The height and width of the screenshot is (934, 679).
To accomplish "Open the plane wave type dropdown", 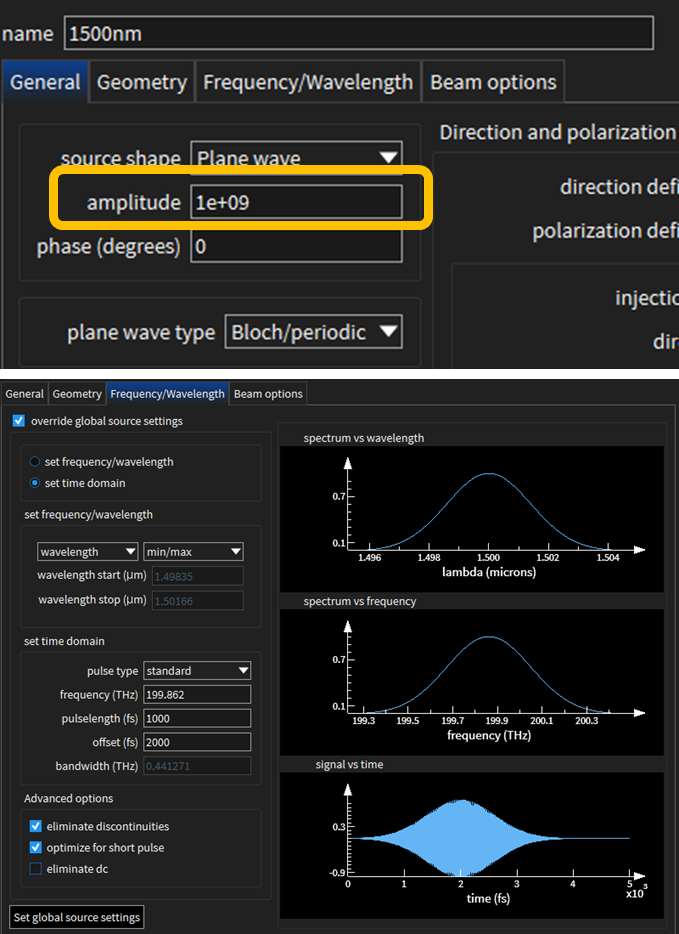I will [313, 332].
